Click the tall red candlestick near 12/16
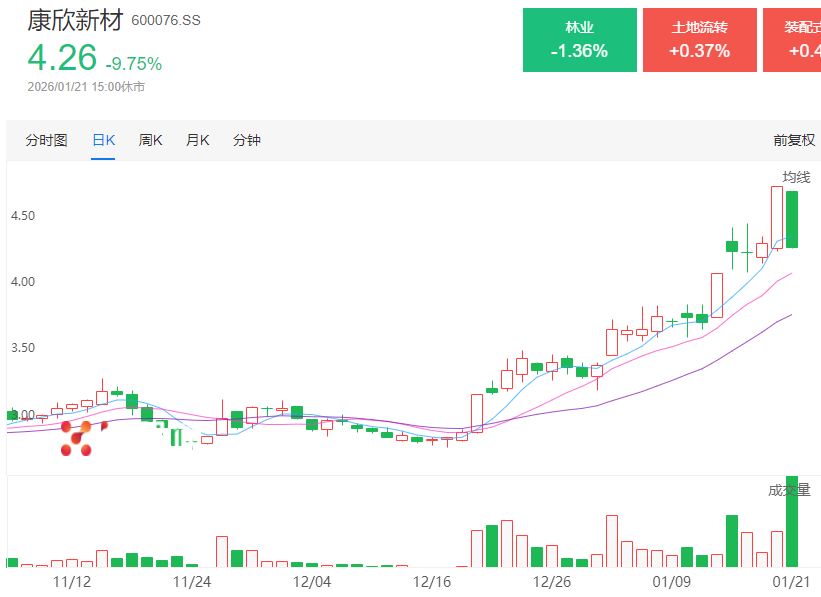Viewport: 821px width, 597px height. [x=477, y=412]
